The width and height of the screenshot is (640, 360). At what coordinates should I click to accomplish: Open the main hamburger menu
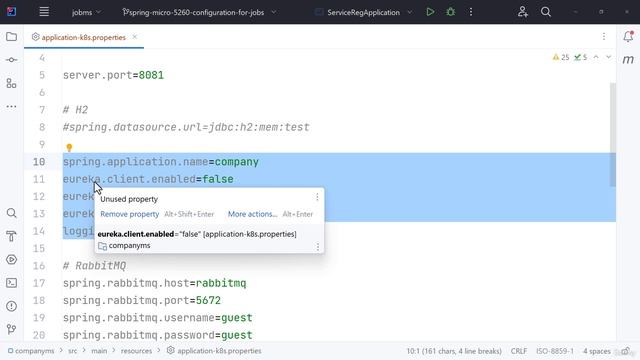[x=44, y=12]
